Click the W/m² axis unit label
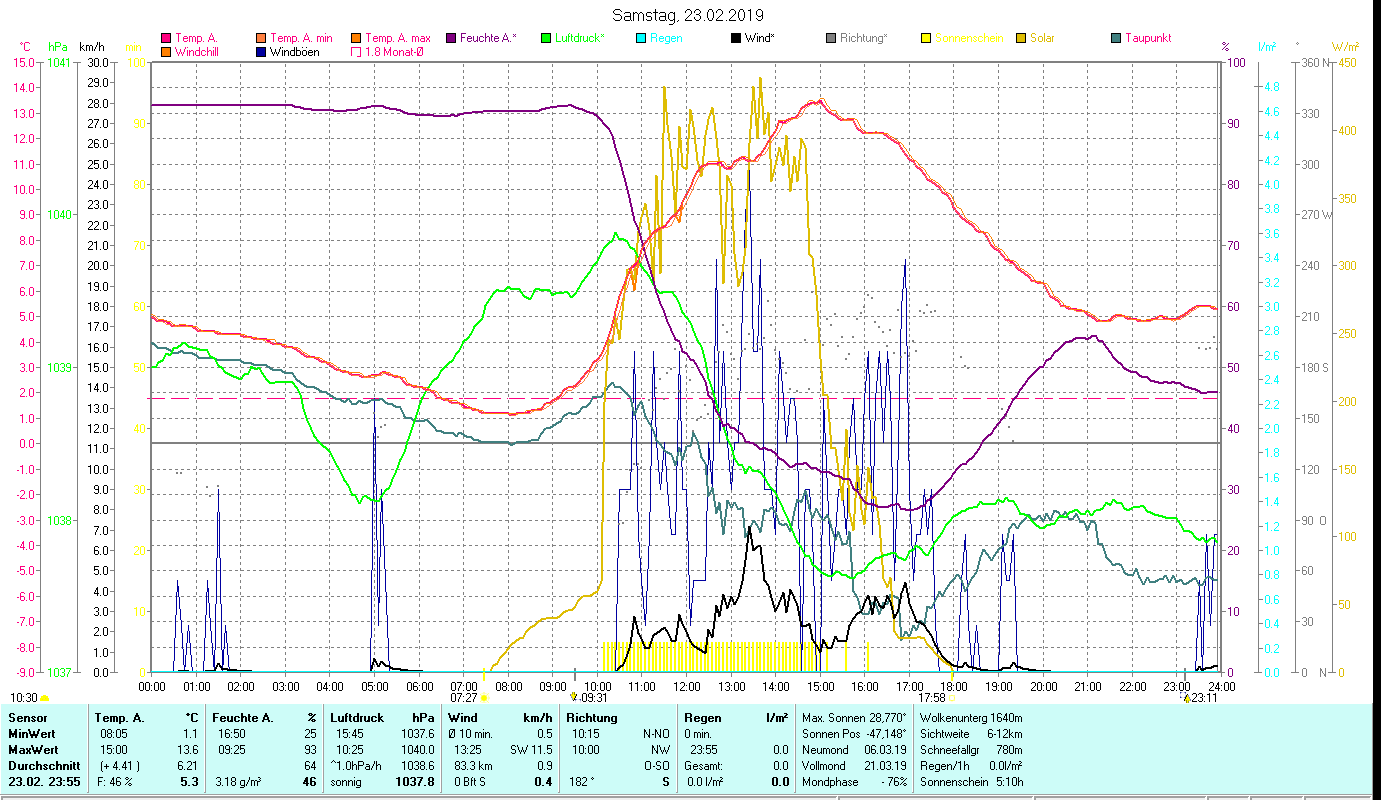Image resolution: width=1381 pixels, height=800 pixels. click(x=1344, y=47)
